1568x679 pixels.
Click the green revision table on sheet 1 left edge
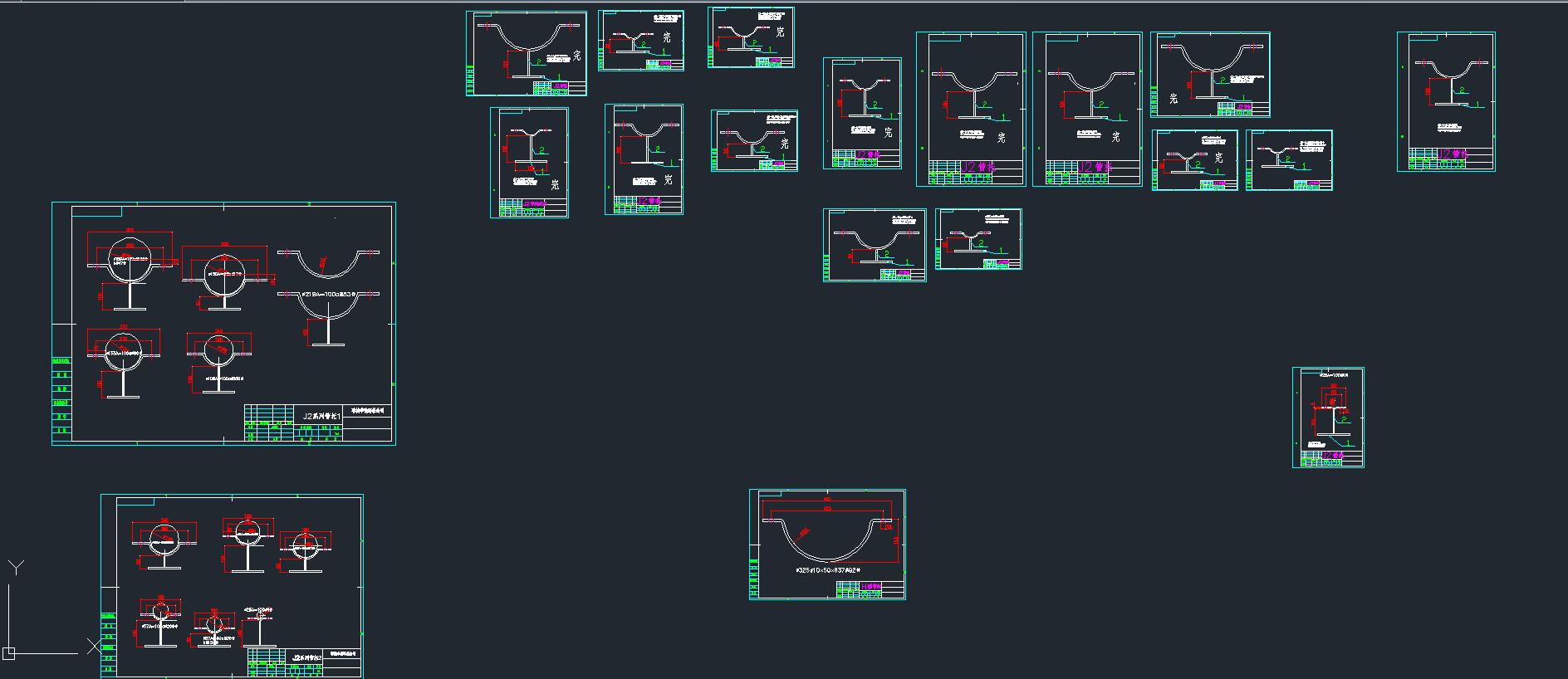(61, 395)
